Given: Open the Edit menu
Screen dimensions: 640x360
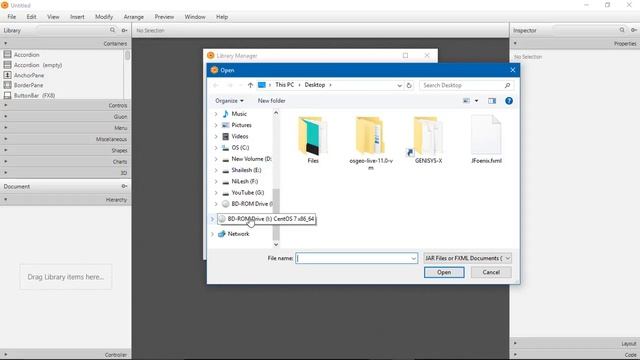Looking at the screenshot, I should click(31, 17).
